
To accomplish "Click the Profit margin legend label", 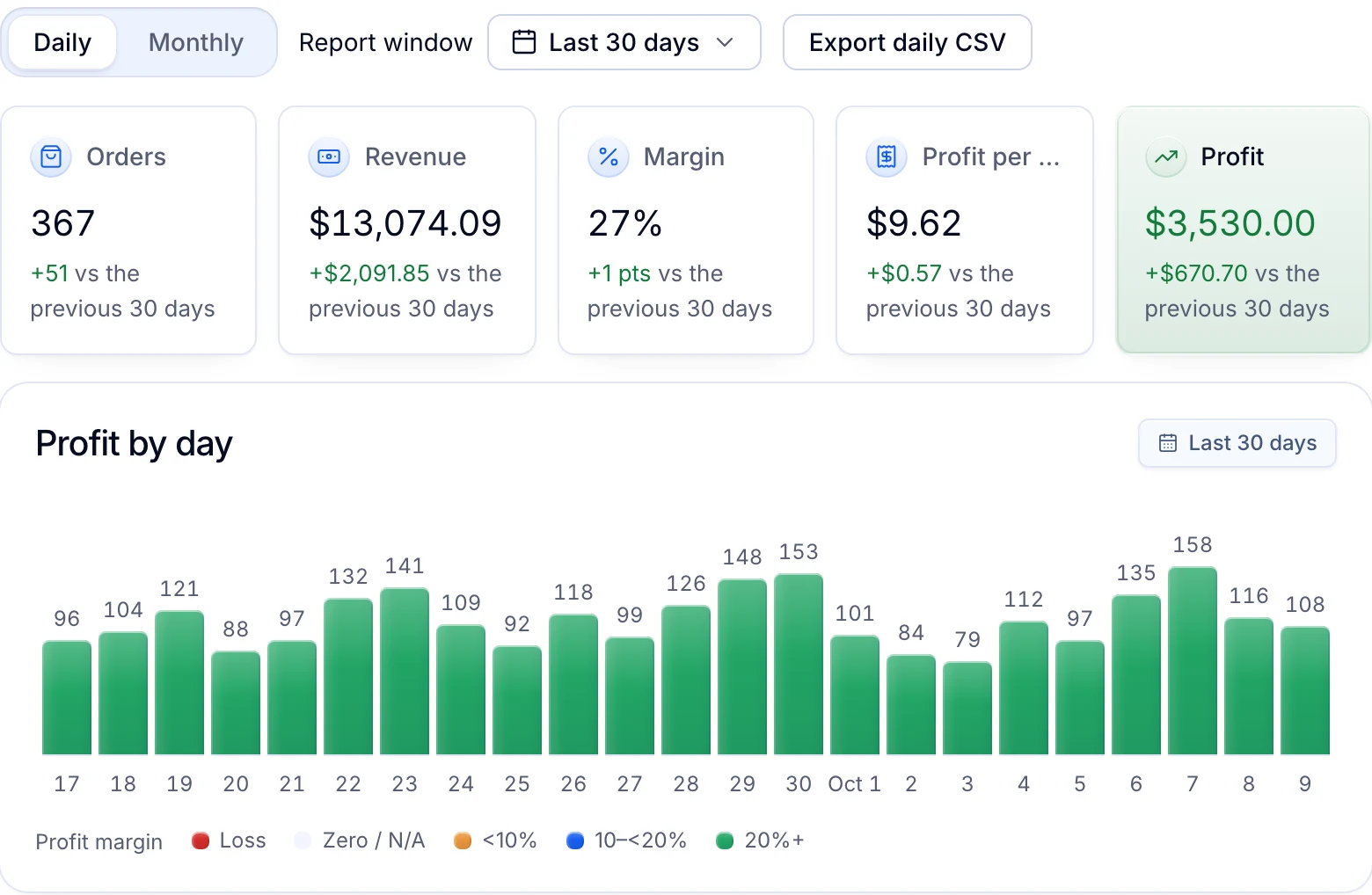I will coord(99,842).
